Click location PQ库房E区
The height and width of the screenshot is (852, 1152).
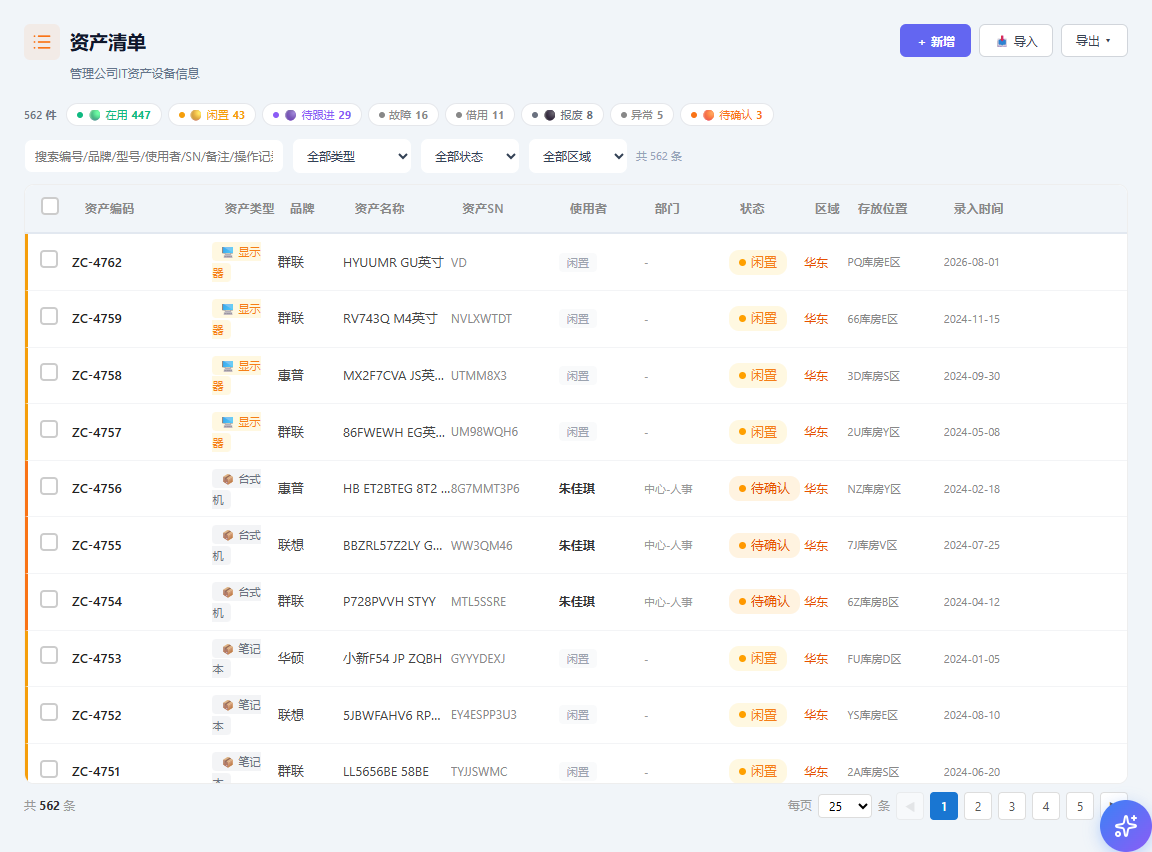(874, 262)
